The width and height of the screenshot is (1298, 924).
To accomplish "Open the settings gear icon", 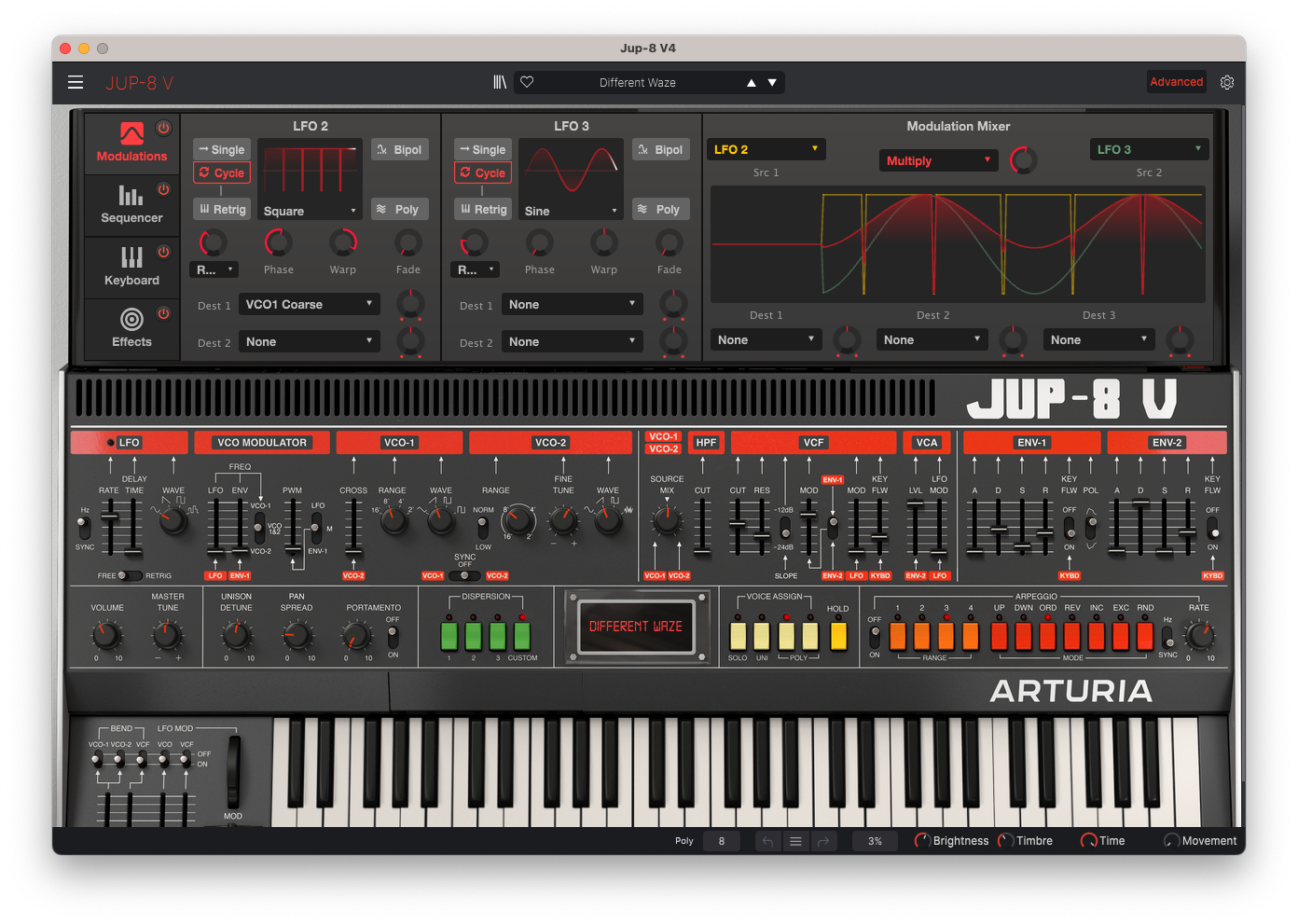I will (x=1227, y=82).
